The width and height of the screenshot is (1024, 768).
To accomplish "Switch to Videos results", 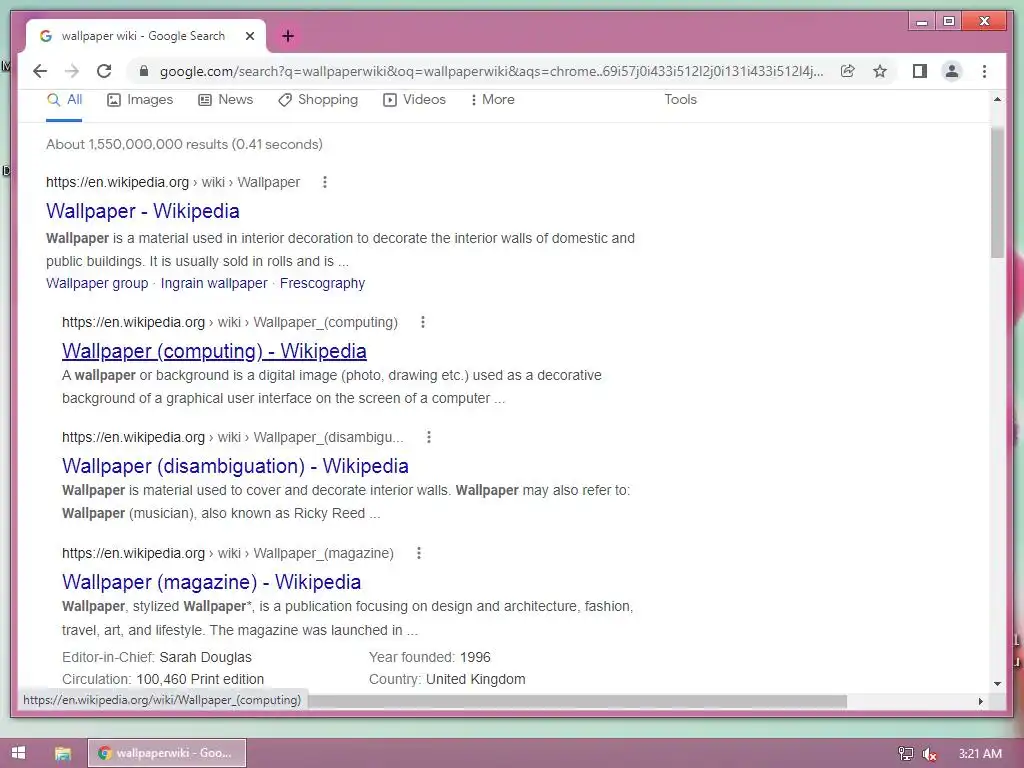I will 415,100.
